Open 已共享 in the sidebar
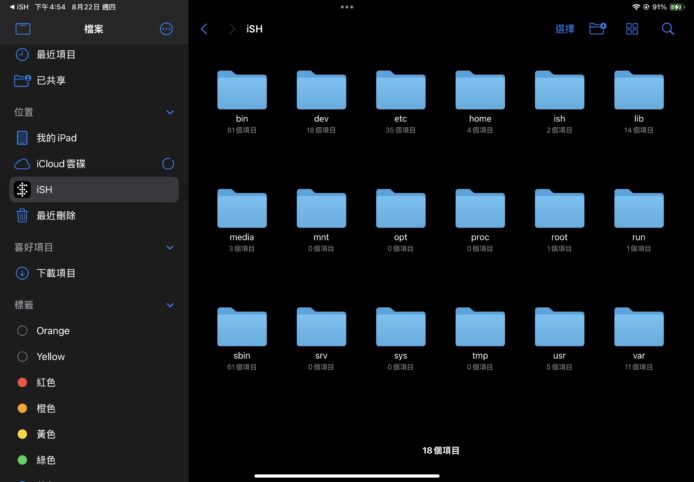The height and width of the screenshot is (482, 694). point(51,80)
